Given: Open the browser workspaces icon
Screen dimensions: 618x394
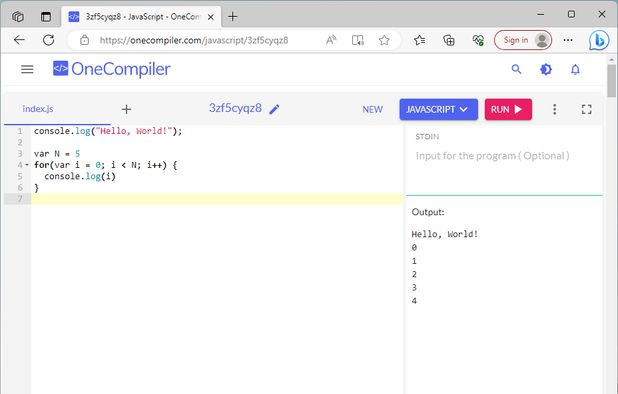Looking at the screenshot, I should [18, 17].
